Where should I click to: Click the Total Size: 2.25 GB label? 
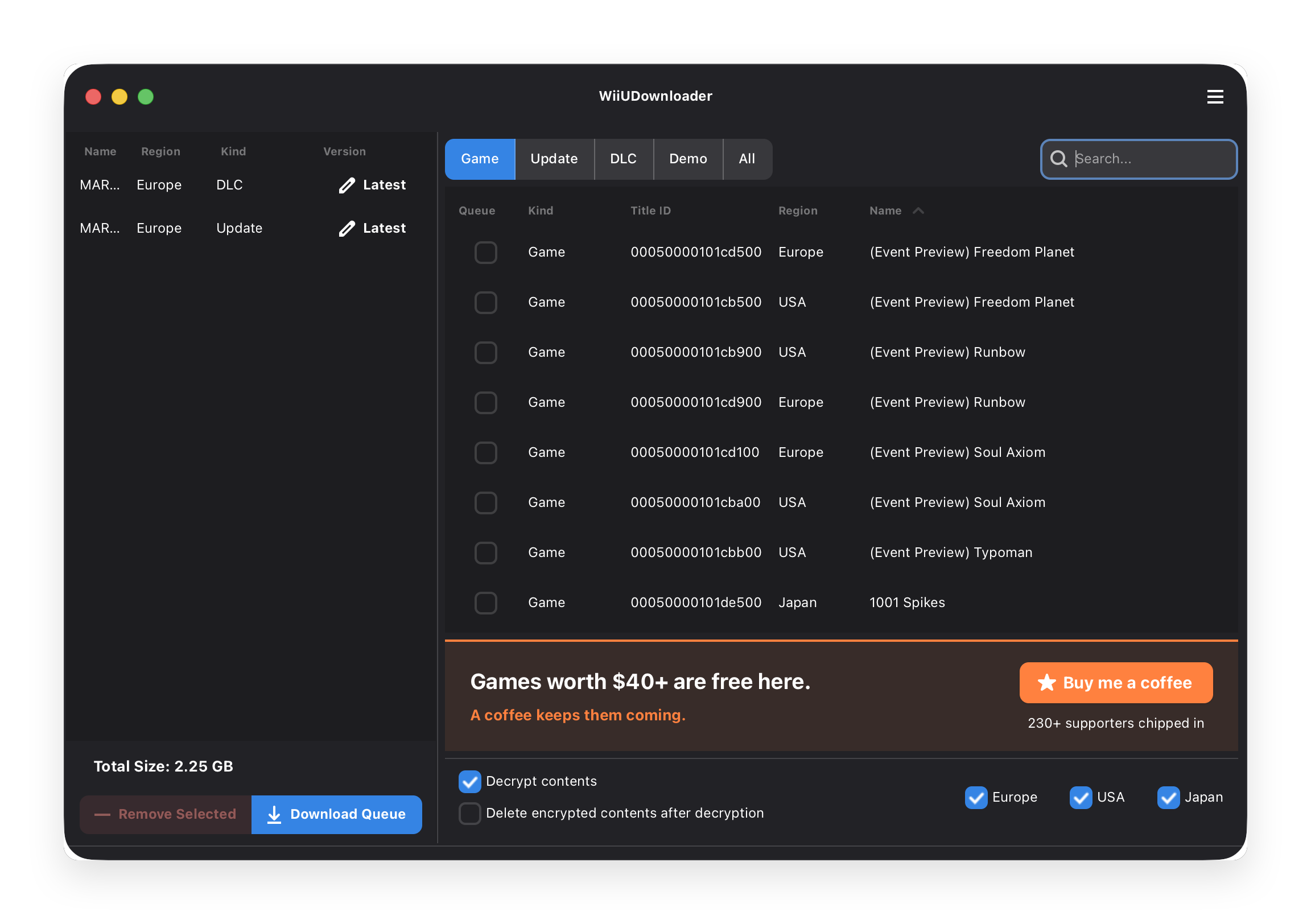163,766
